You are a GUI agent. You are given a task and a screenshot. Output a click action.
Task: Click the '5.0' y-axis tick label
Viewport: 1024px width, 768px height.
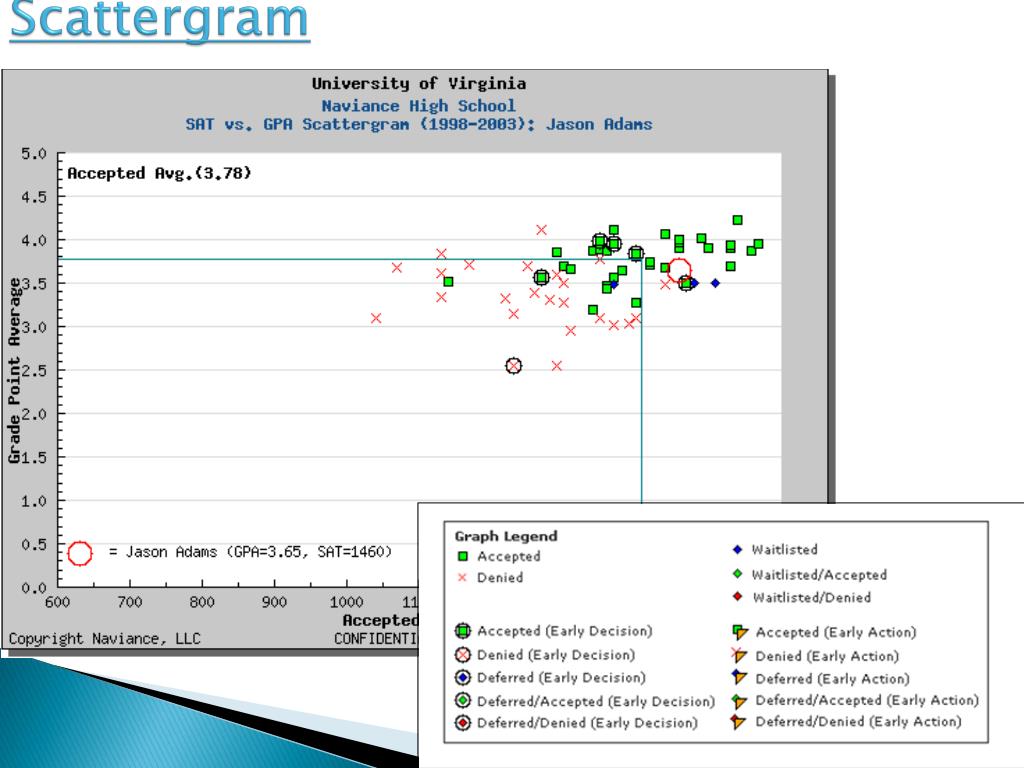click(x=34, y=154)
